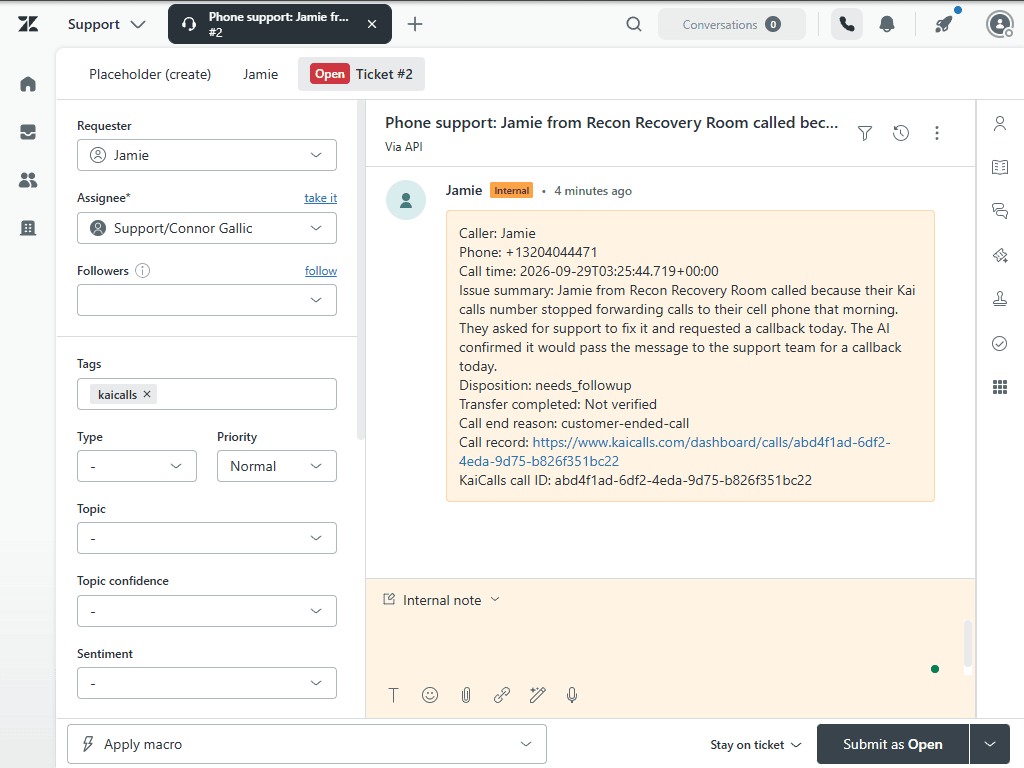This screenshot has height=768, width=1024.
Task: Open the kaicalls call record link
Action: (674, 451)
